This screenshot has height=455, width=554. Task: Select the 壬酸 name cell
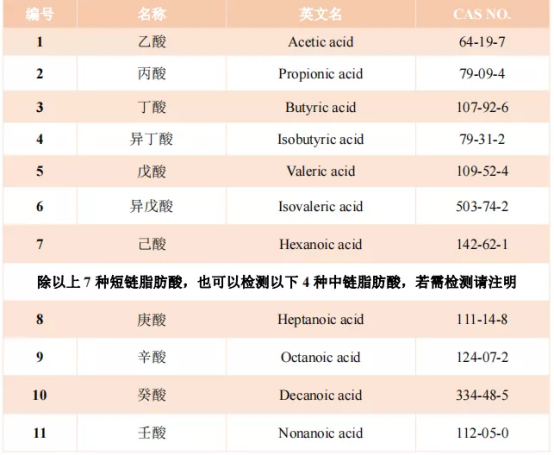coord(152,432)
